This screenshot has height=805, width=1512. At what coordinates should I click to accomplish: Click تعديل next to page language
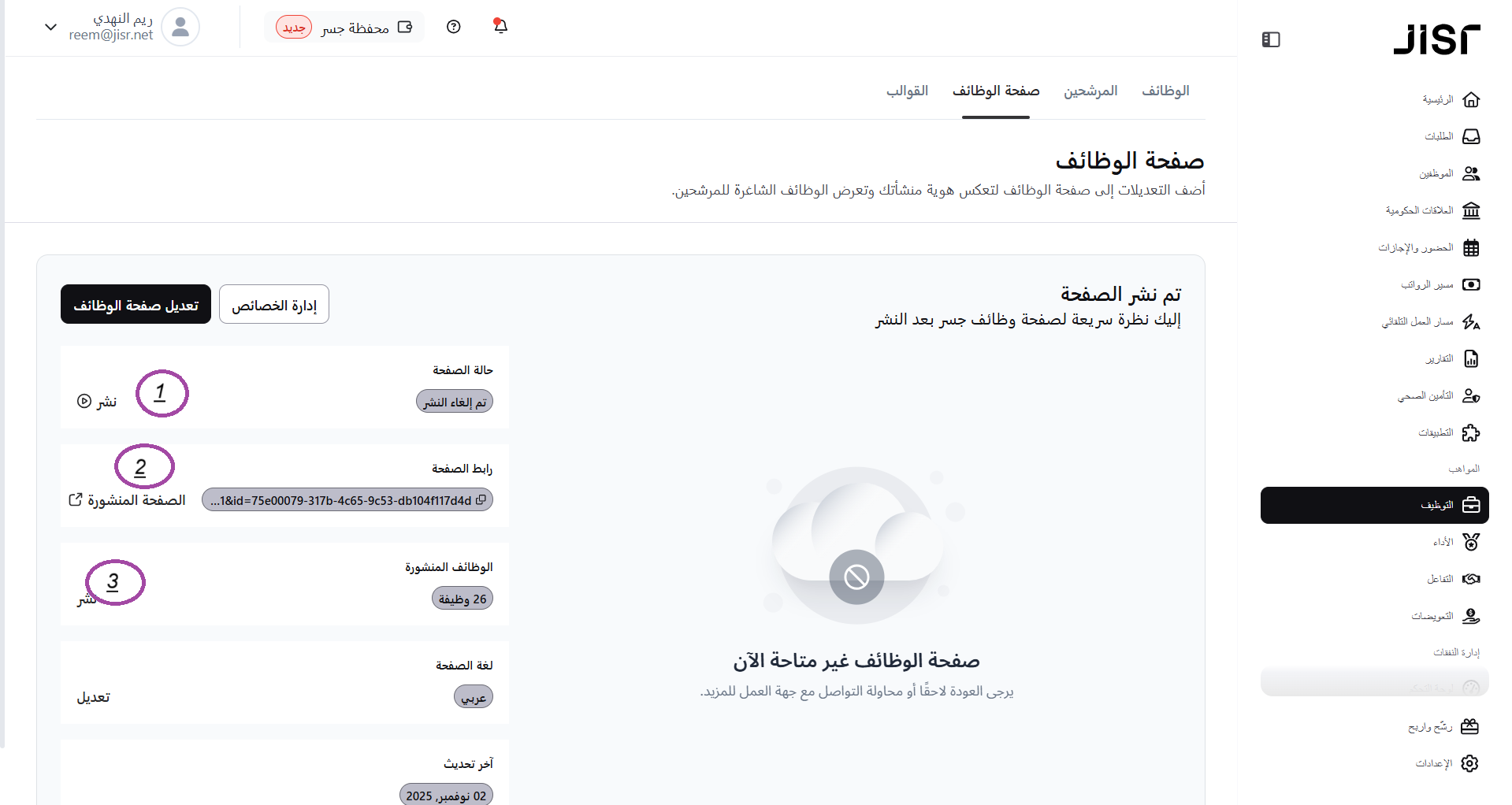tap(93, 697)
